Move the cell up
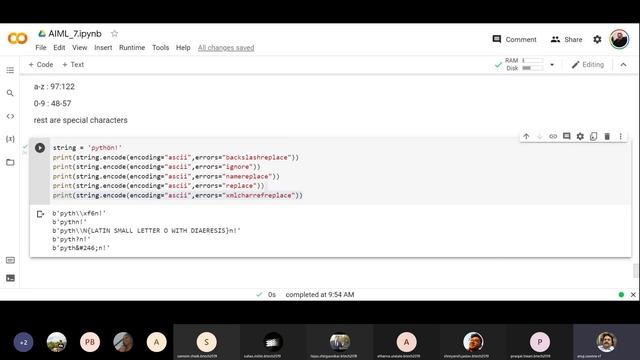 [x=526, y=136]
